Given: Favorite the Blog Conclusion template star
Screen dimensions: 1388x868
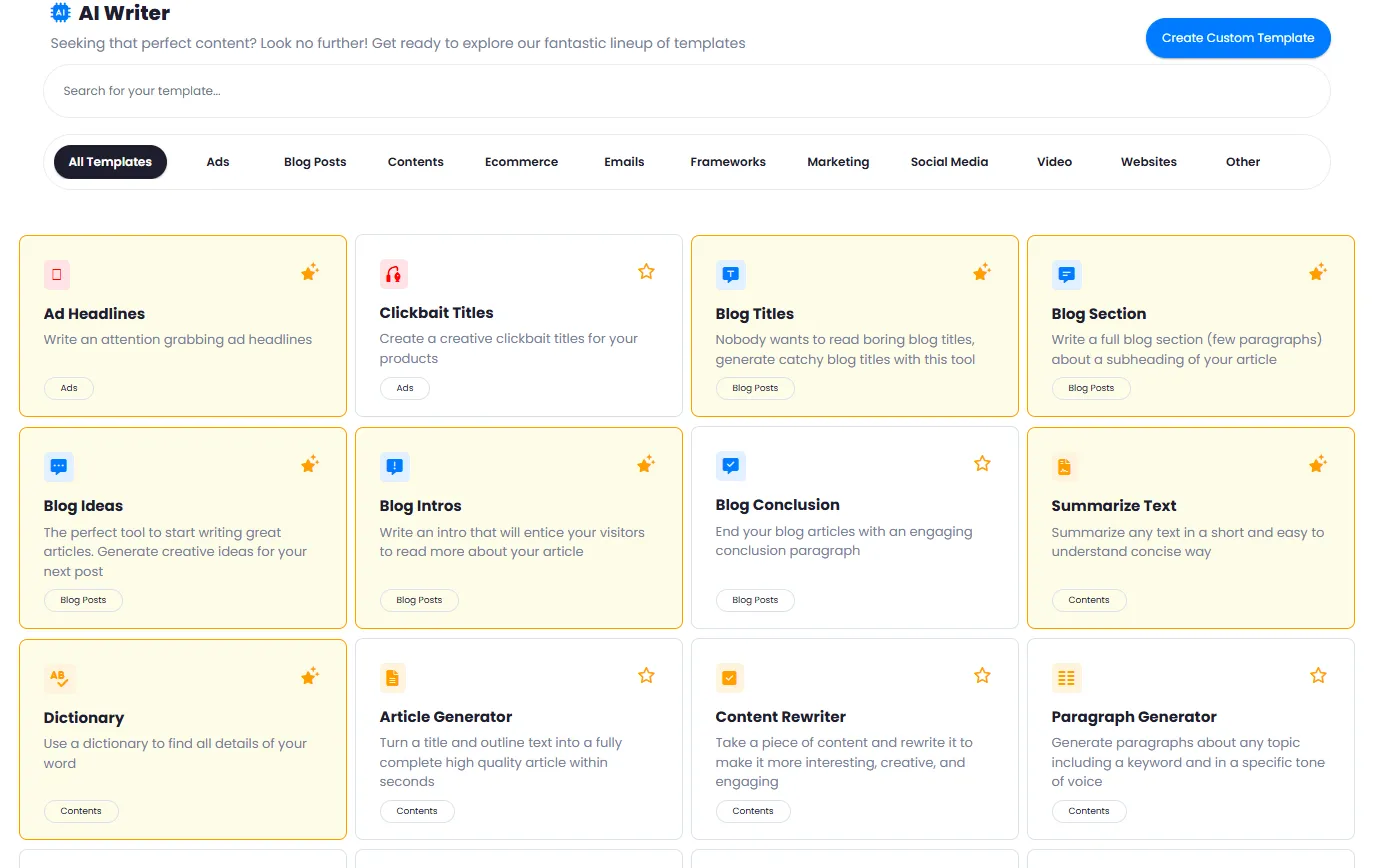Looking at the screenshot, I should pyautogui.click(x=982, y=463).
